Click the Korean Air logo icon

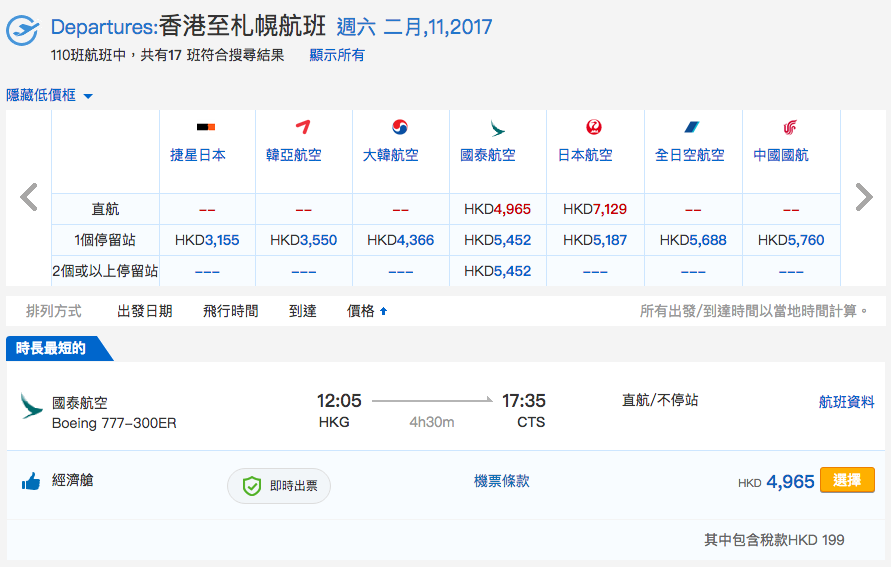coord(400,127)
